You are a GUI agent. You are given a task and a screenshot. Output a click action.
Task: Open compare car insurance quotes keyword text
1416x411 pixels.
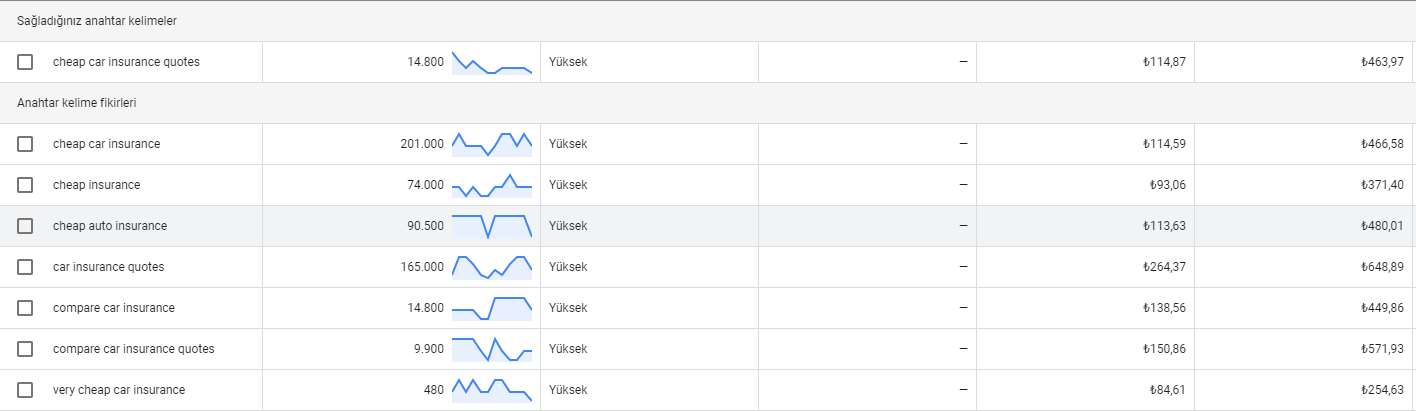[x=134, y=349]
